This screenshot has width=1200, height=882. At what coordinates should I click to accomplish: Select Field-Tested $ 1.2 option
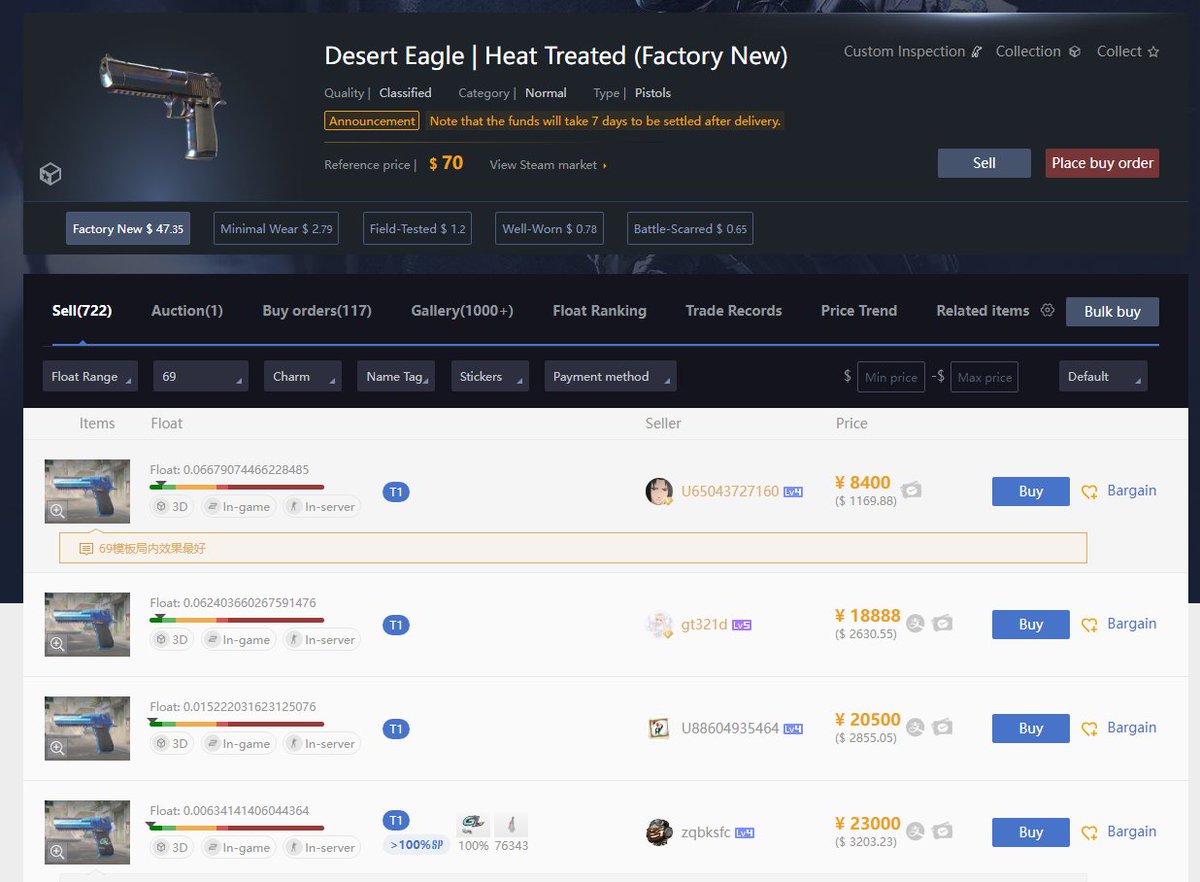[x=417, y=228]
